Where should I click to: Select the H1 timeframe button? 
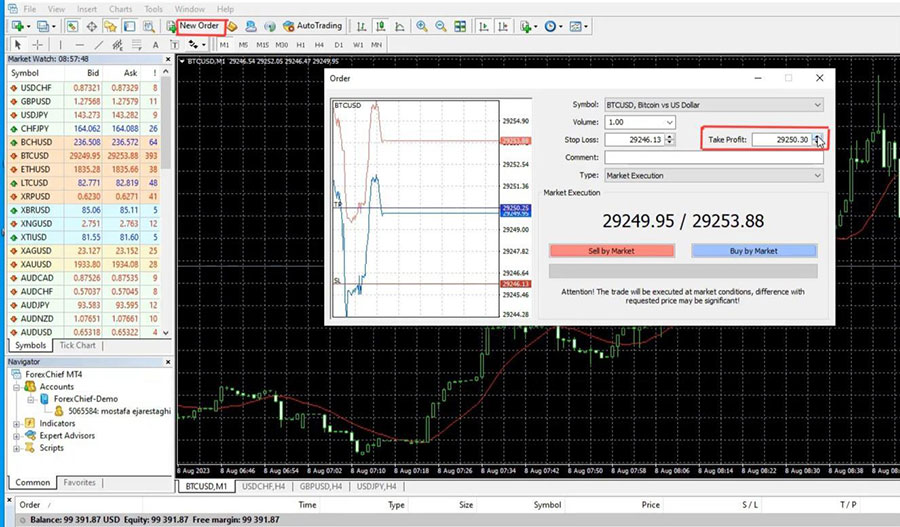point(300,45)
